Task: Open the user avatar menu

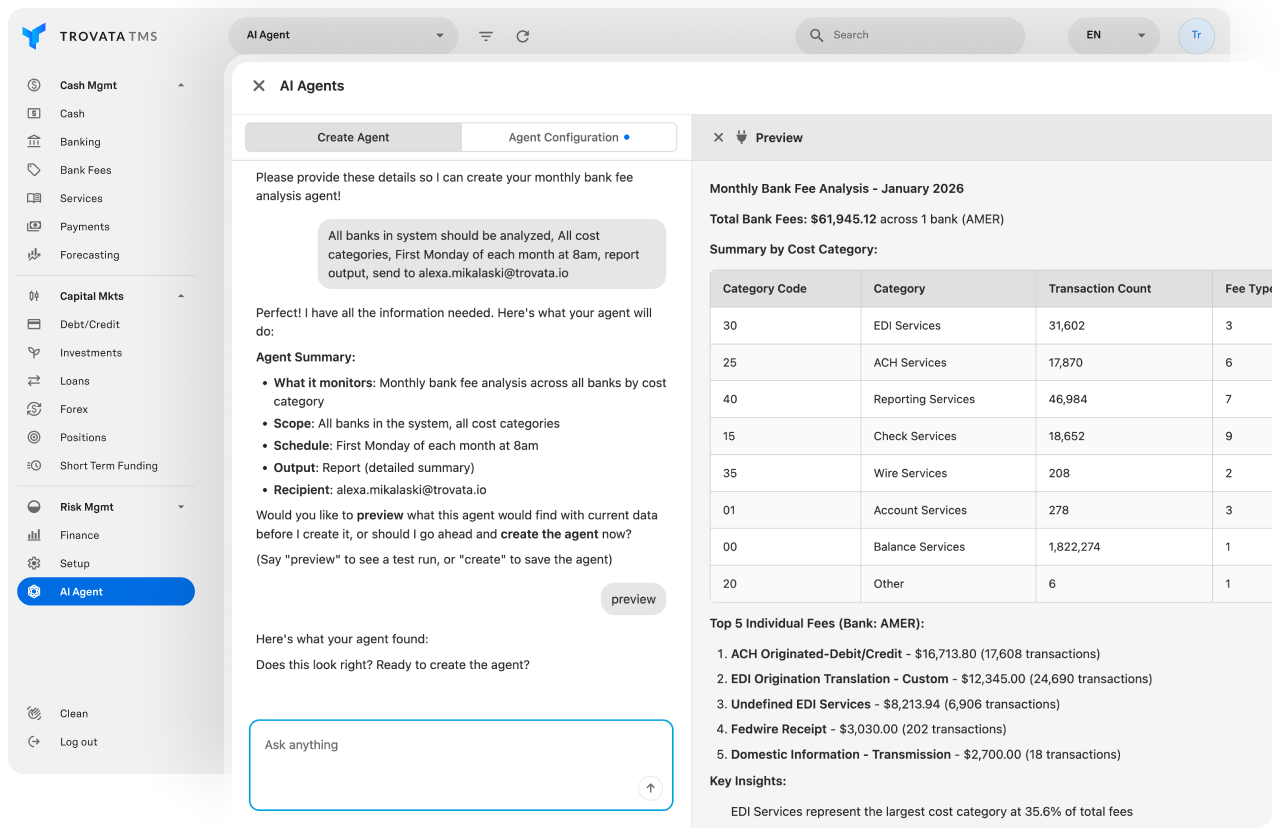Action: [x=1196, y=35]
